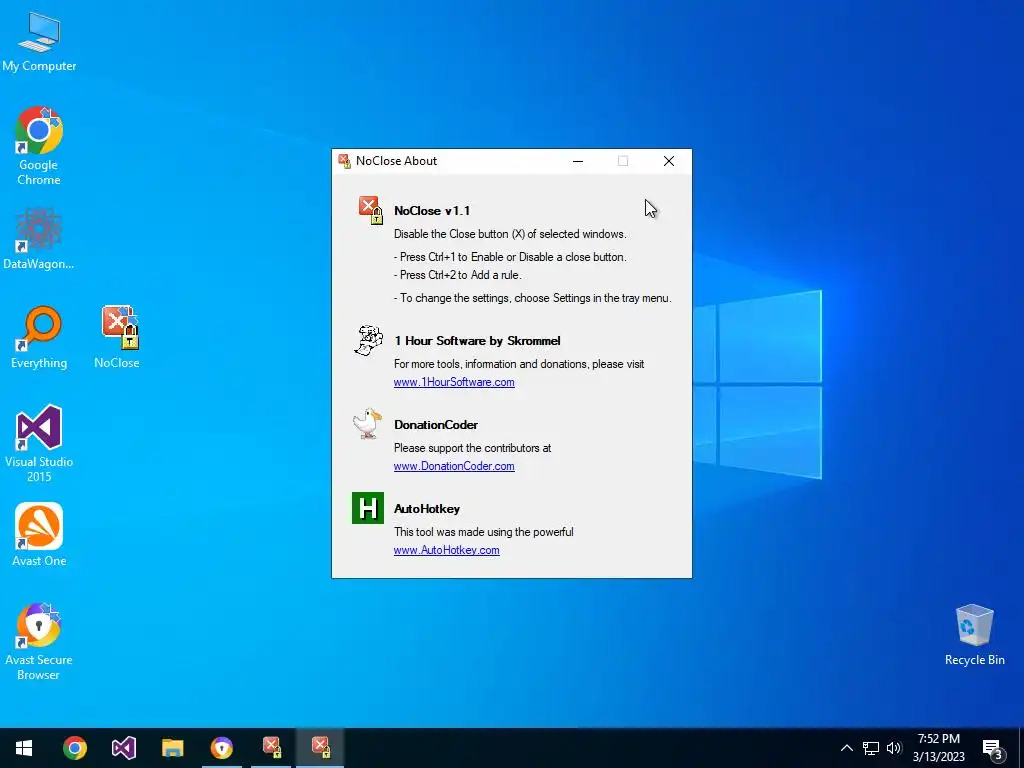Minimize the NoClose About window
Viewport: 1024px width, 768px height.
point(578,161)
